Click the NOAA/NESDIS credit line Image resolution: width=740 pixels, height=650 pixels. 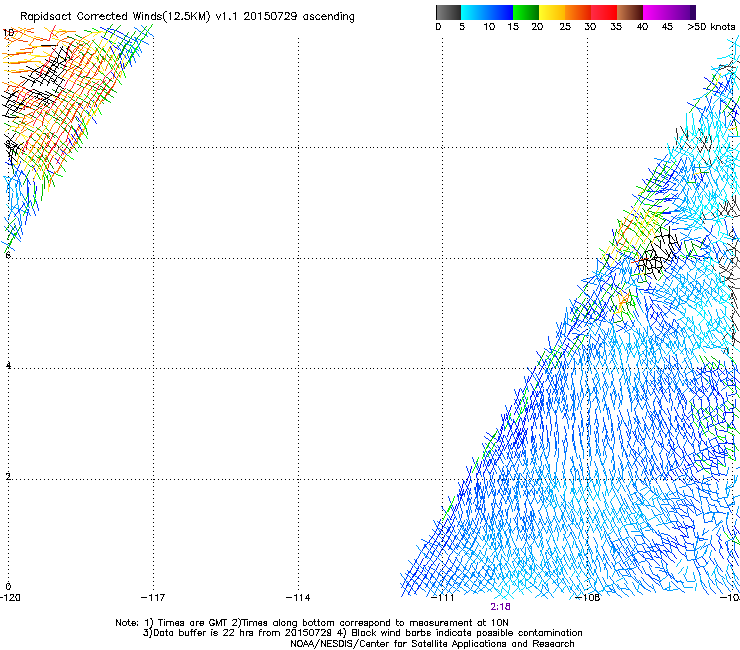point(432,644)
